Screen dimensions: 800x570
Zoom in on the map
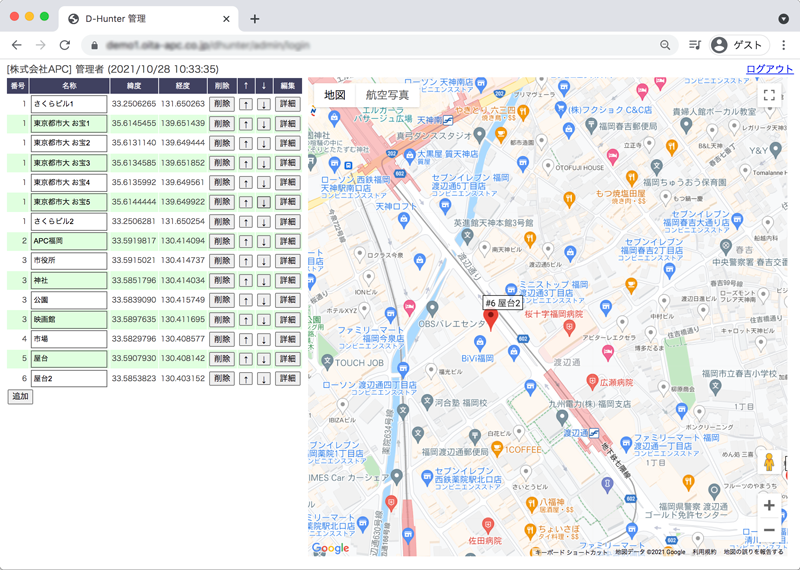(769, 506)
